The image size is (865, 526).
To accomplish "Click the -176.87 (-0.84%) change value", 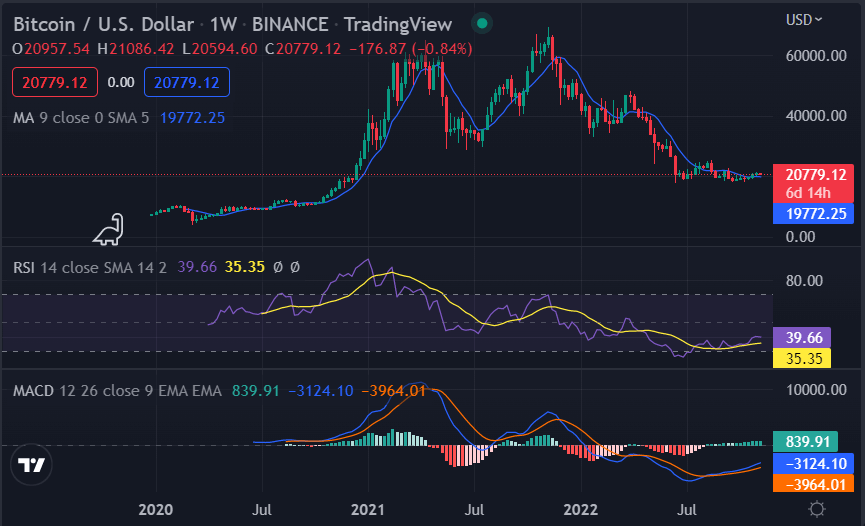I will [411, 49].
